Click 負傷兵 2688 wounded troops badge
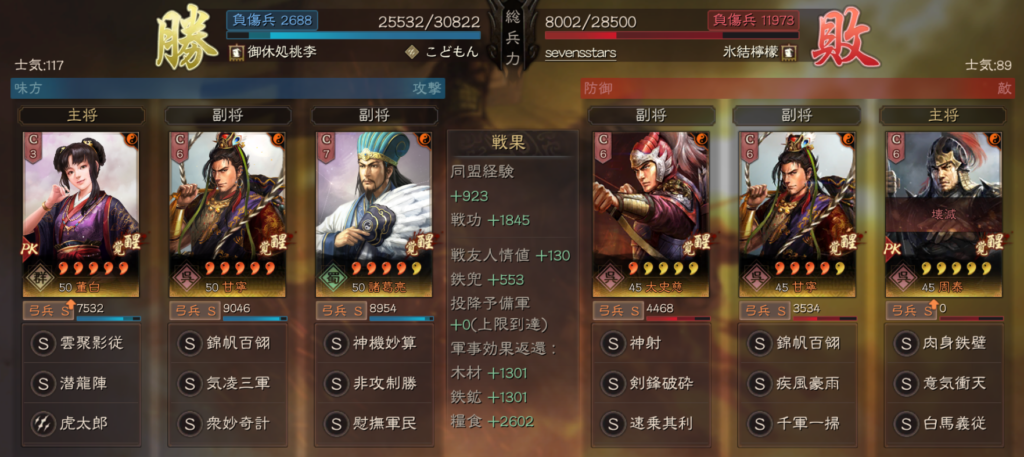This screenshot has height=457, width=1024. pyautogui.click(x=272, y=20)
